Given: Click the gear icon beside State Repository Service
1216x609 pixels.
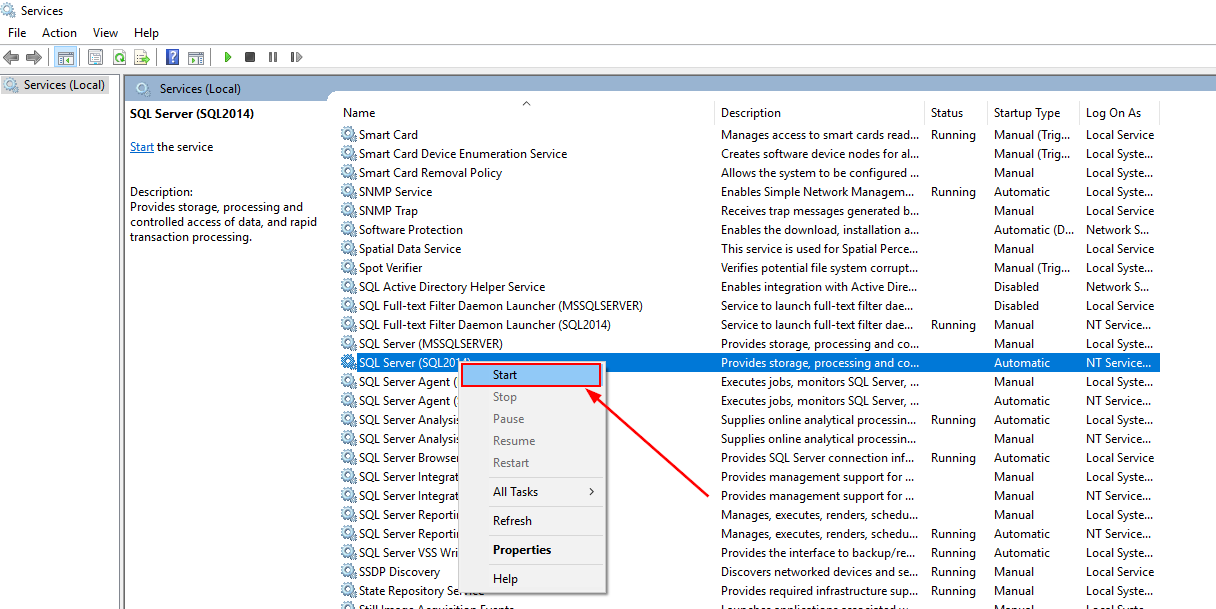Looking at the screenshot, I should (x=349, y=591).
